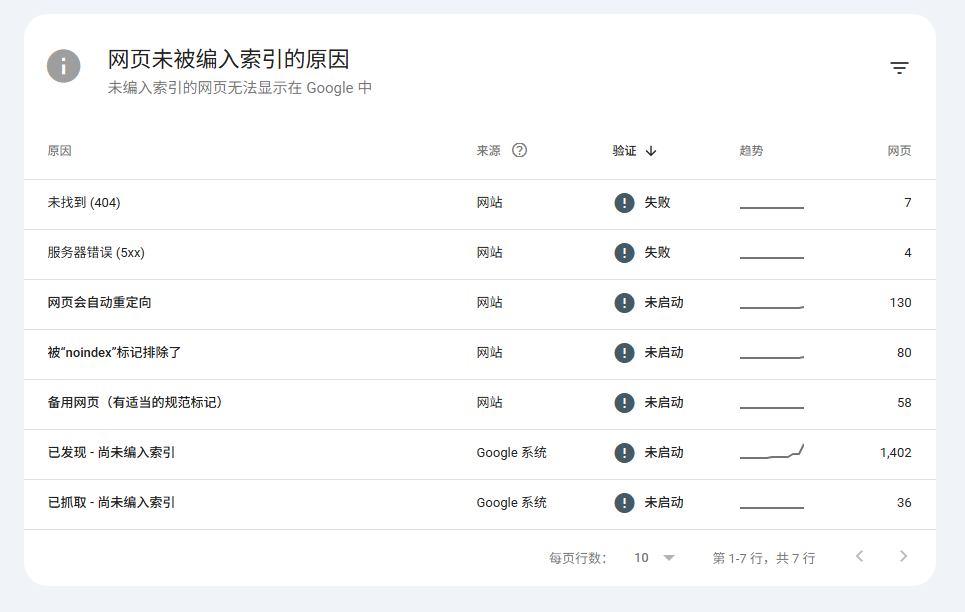Click 未启动 status in 已抓取 row
This screenshot has width=965, height=612.
663,502
